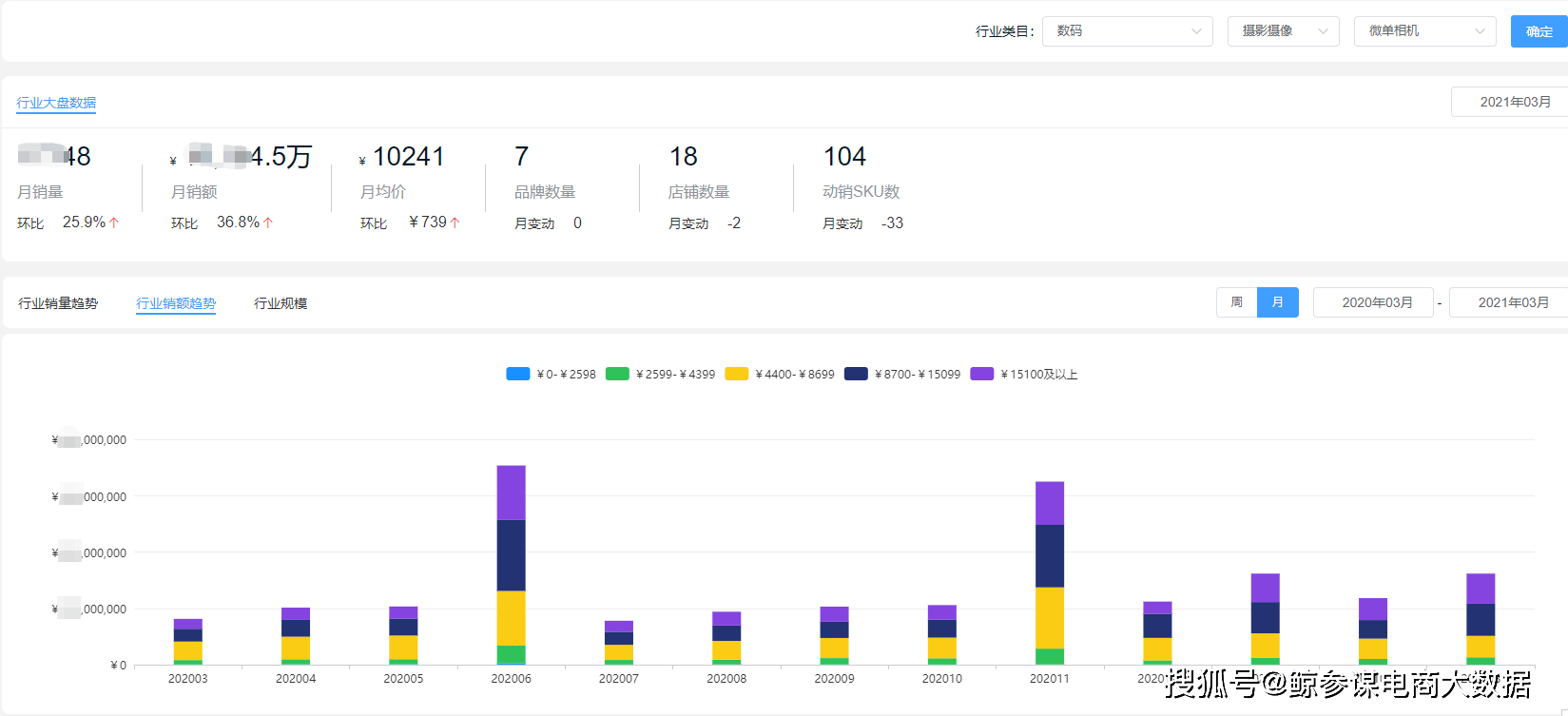1568x716 pixels.
Task: Select the 行业销额趋势 tab
Action: pyautogui.click(x=176, y=303)
